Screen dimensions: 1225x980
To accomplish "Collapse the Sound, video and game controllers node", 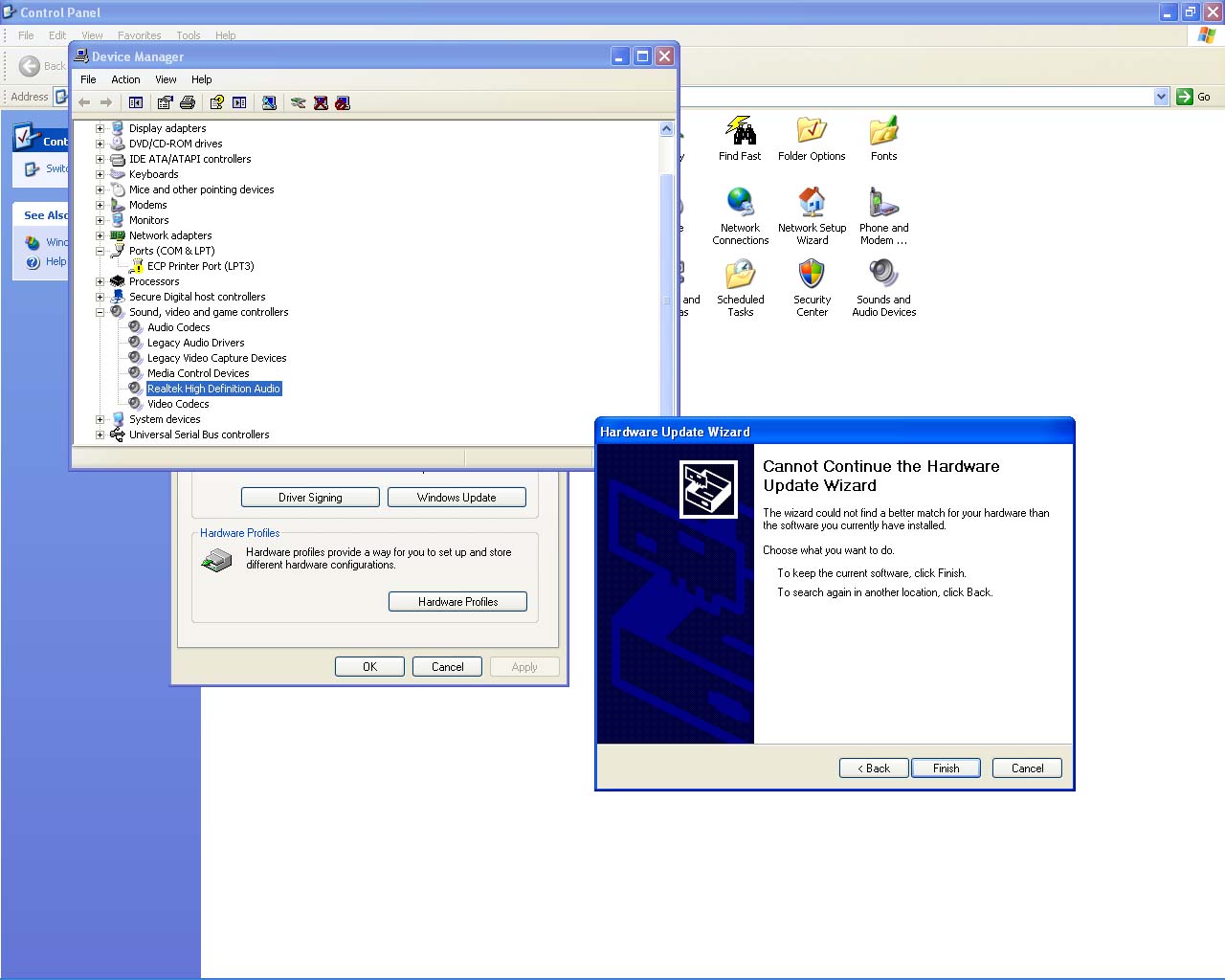I will pyautogui.click(x=100, y=312).
